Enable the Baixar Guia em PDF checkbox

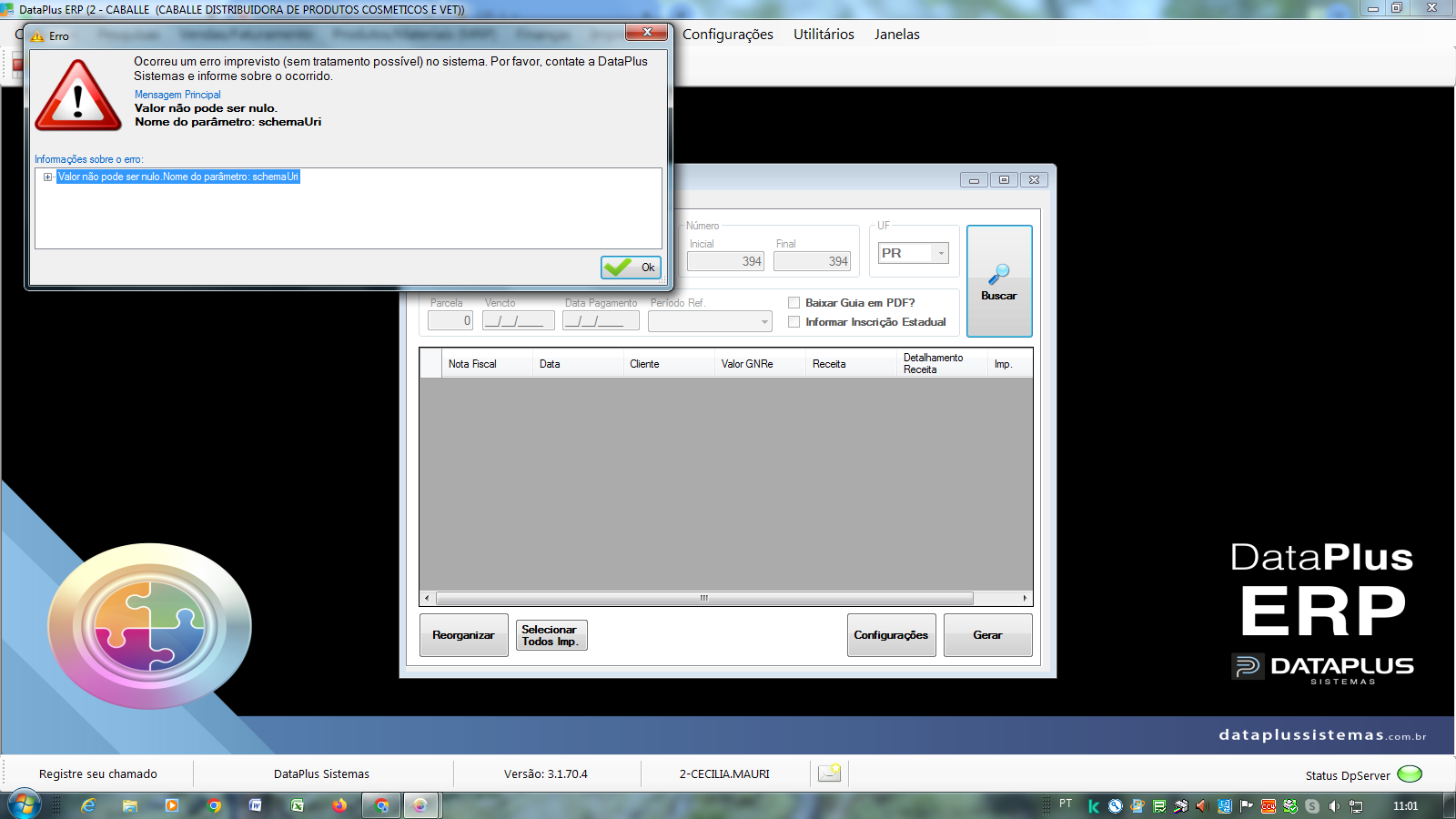click(x=794, y=303)
